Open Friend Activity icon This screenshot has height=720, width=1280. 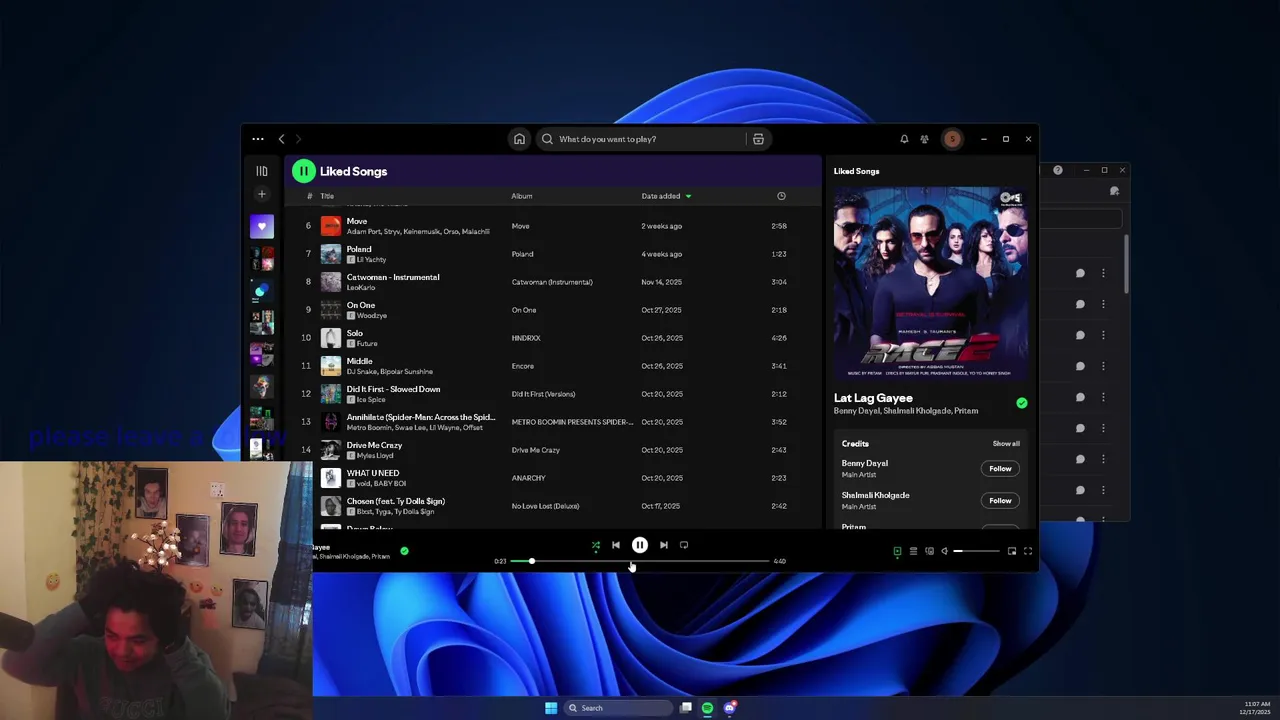tap(924, 139)
